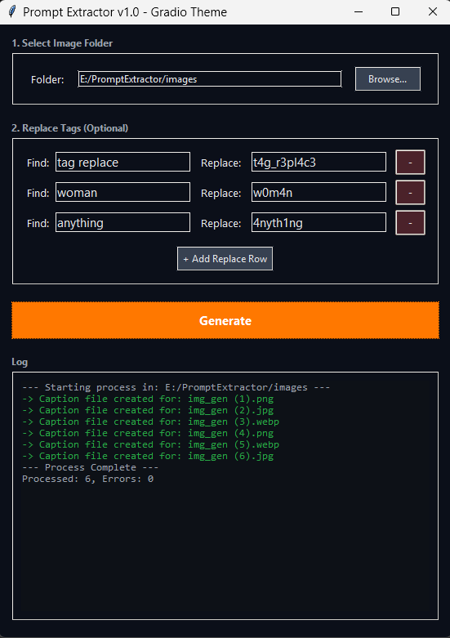
Task: Click the '1. Select Image Folder' heading
Action: [62, 43]
